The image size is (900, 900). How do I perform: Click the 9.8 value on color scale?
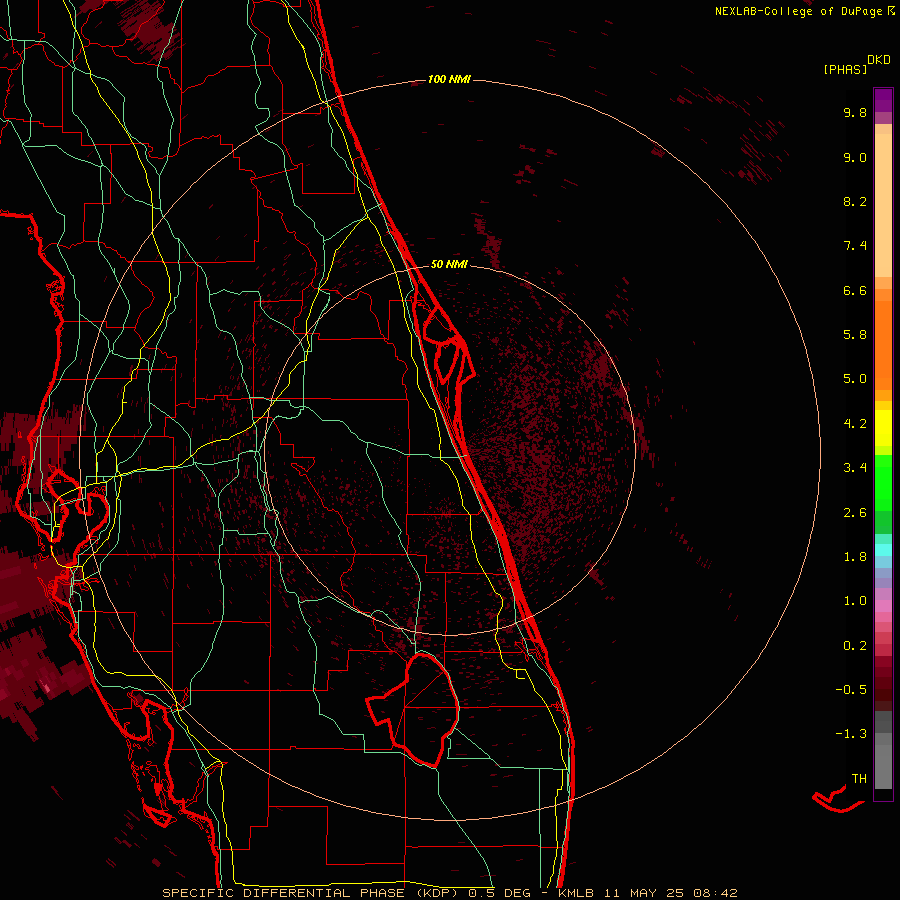coord(855,112)
